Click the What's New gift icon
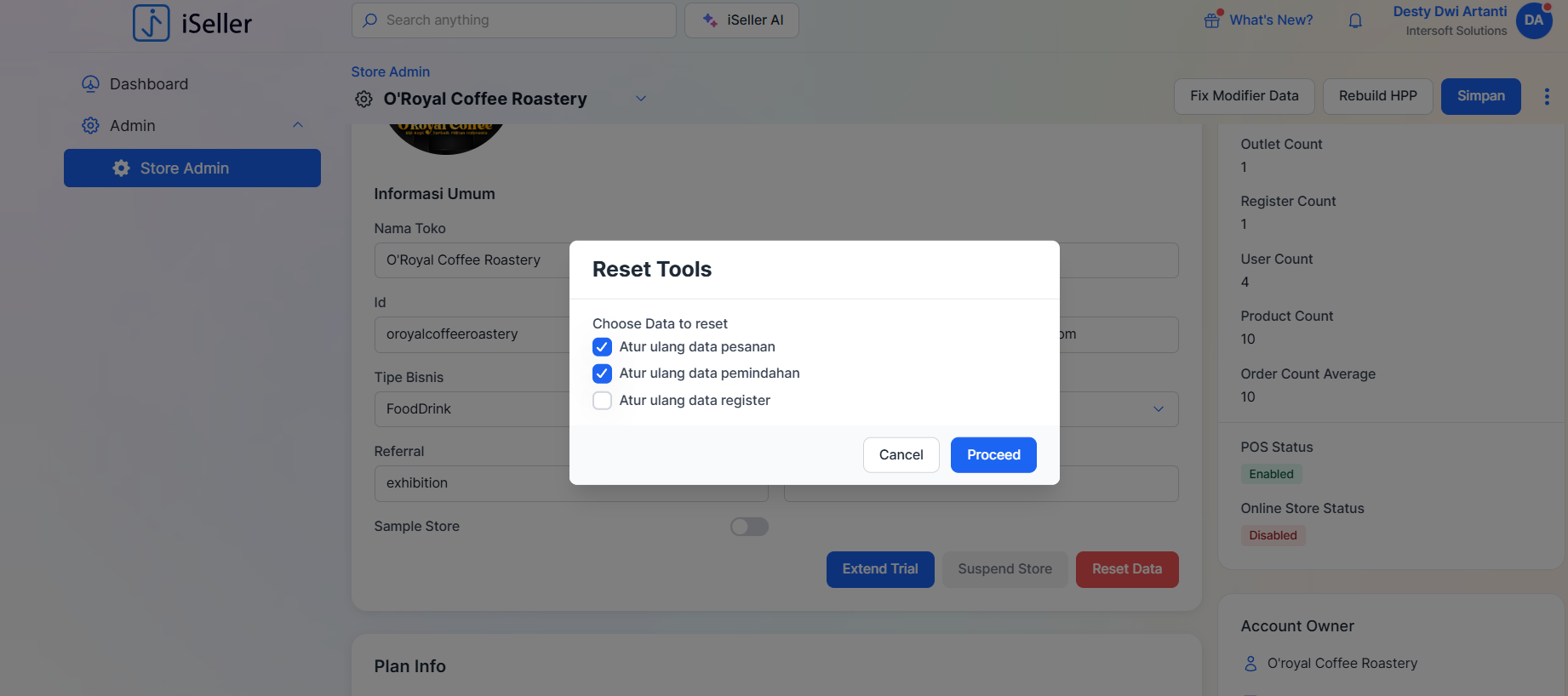 tap(1212, 20)
